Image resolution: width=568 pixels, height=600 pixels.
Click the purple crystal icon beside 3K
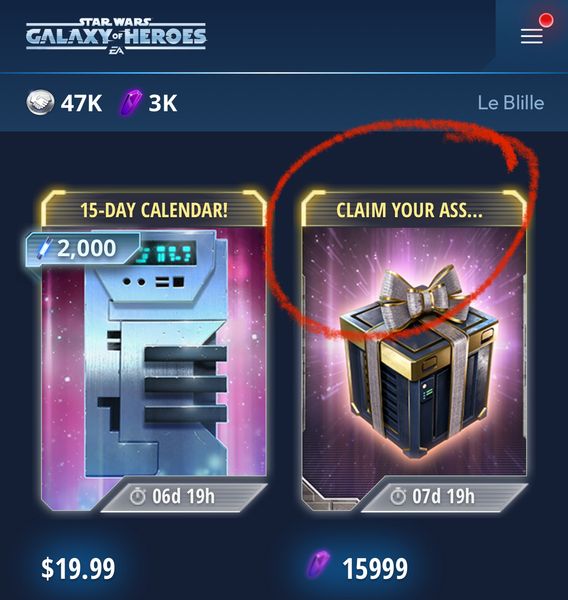[131, 103]
